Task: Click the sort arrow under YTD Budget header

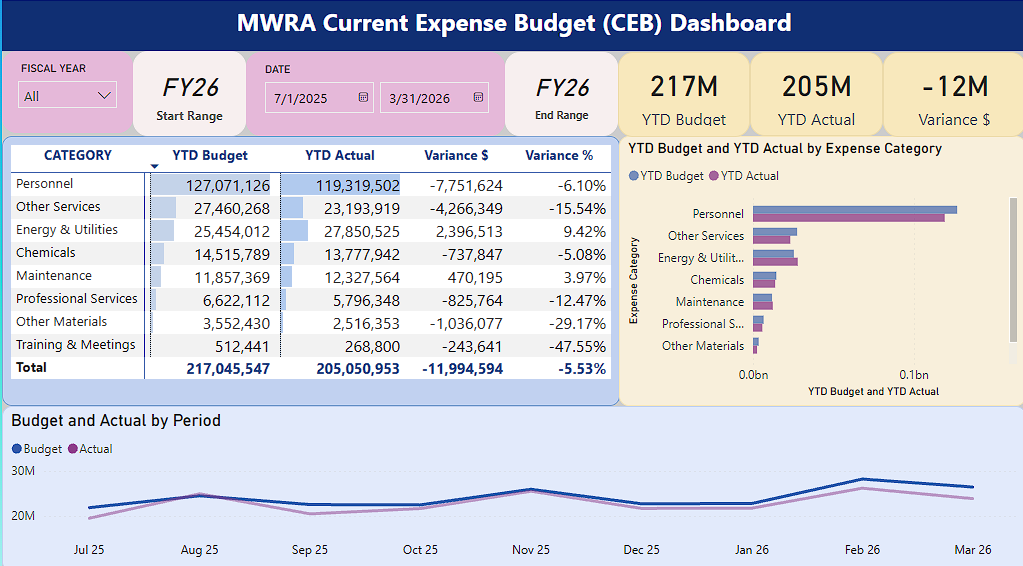Action: pyautogui.click(x=155, y=167)
